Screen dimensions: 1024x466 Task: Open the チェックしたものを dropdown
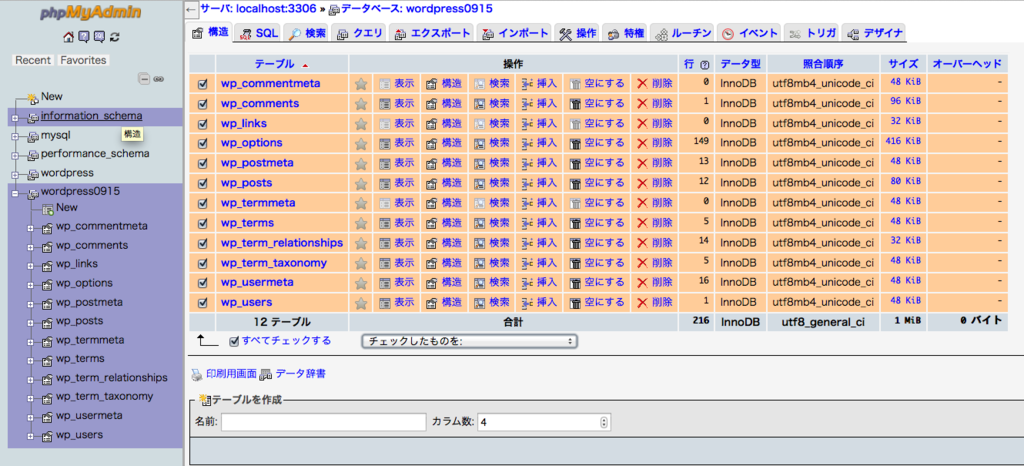(469, 341)
